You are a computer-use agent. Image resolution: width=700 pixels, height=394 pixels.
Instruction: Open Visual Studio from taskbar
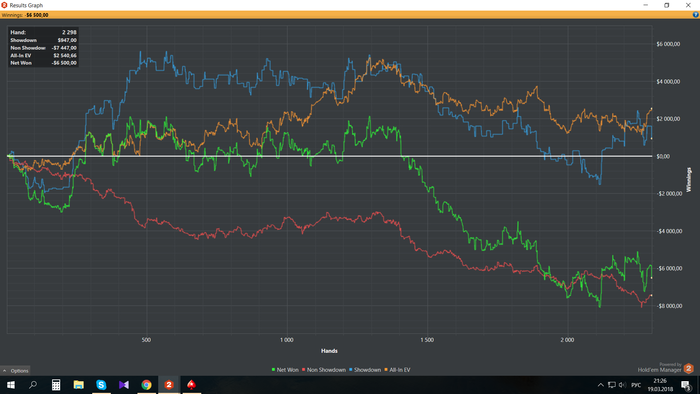(124, 385)
